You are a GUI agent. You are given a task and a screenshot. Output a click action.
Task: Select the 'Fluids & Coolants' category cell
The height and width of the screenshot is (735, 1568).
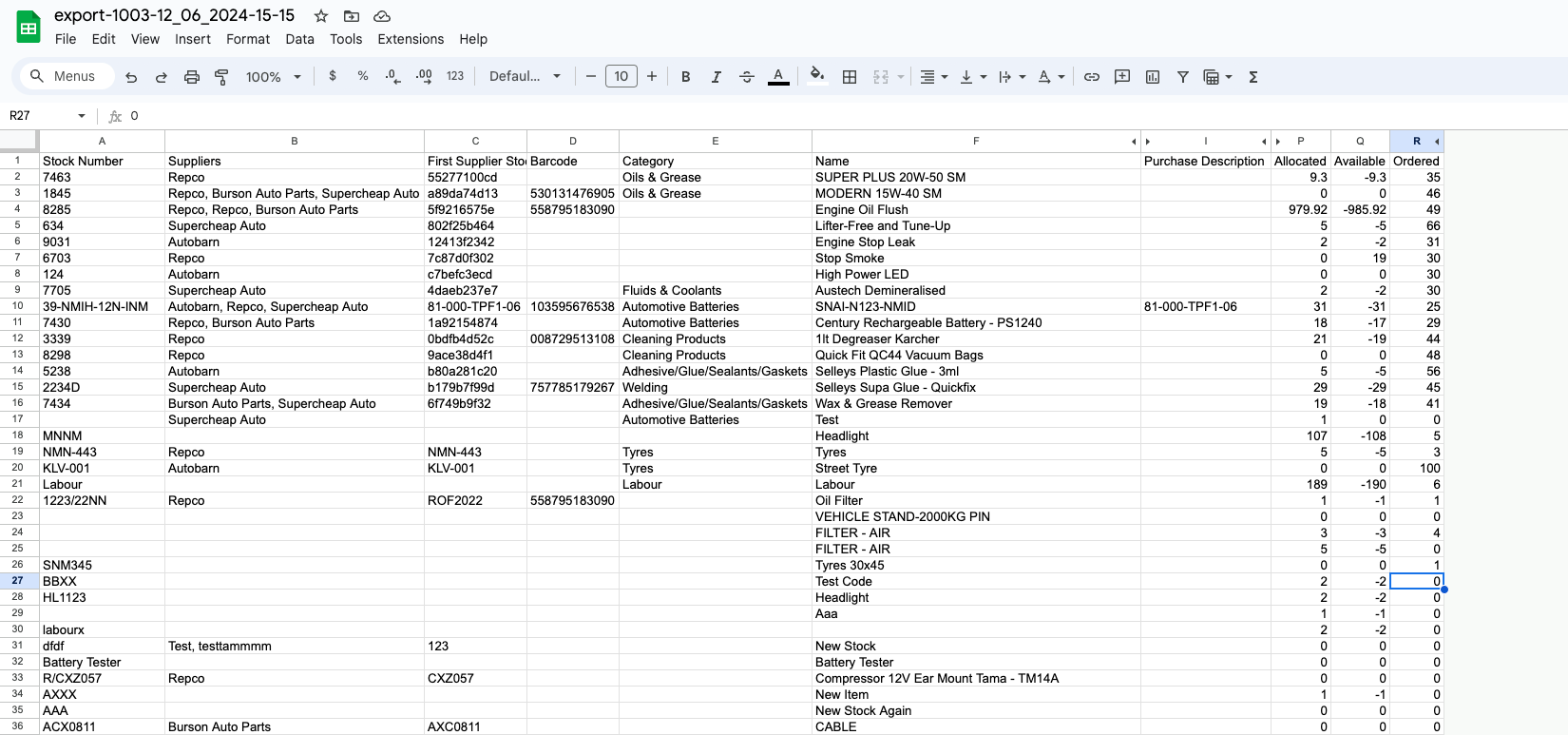(715, 290)
